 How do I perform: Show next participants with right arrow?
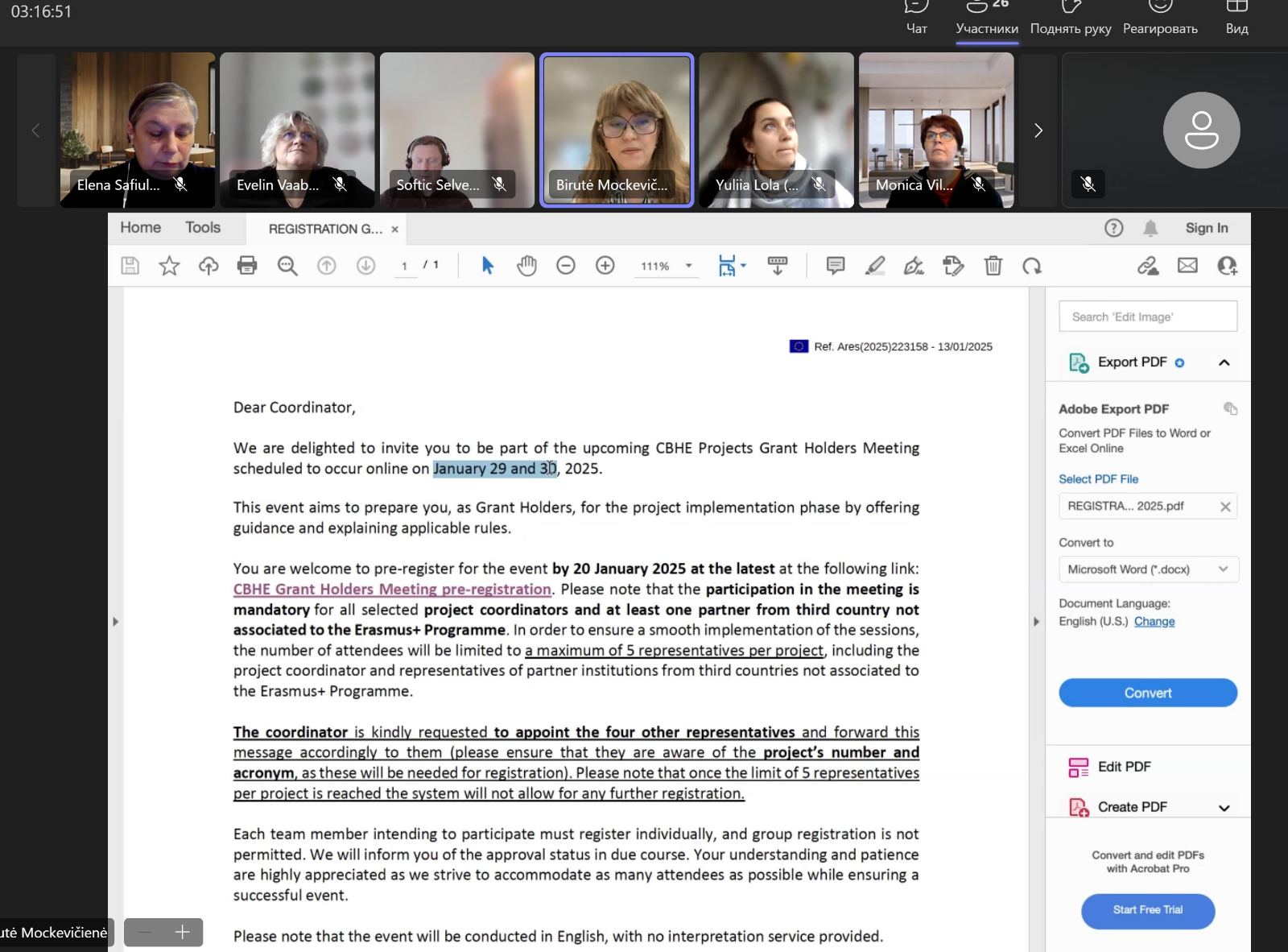click(1038, 130)
